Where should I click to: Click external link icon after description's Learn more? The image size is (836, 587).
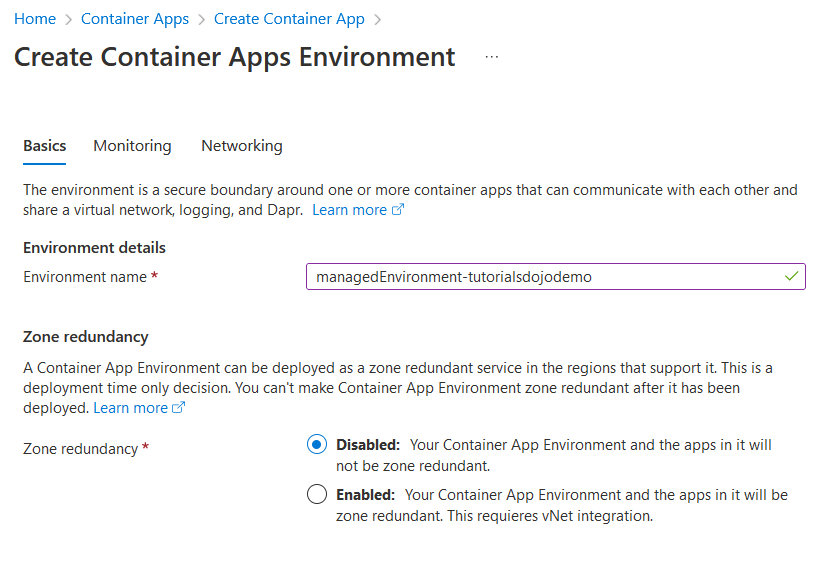[x=398, y=210]
